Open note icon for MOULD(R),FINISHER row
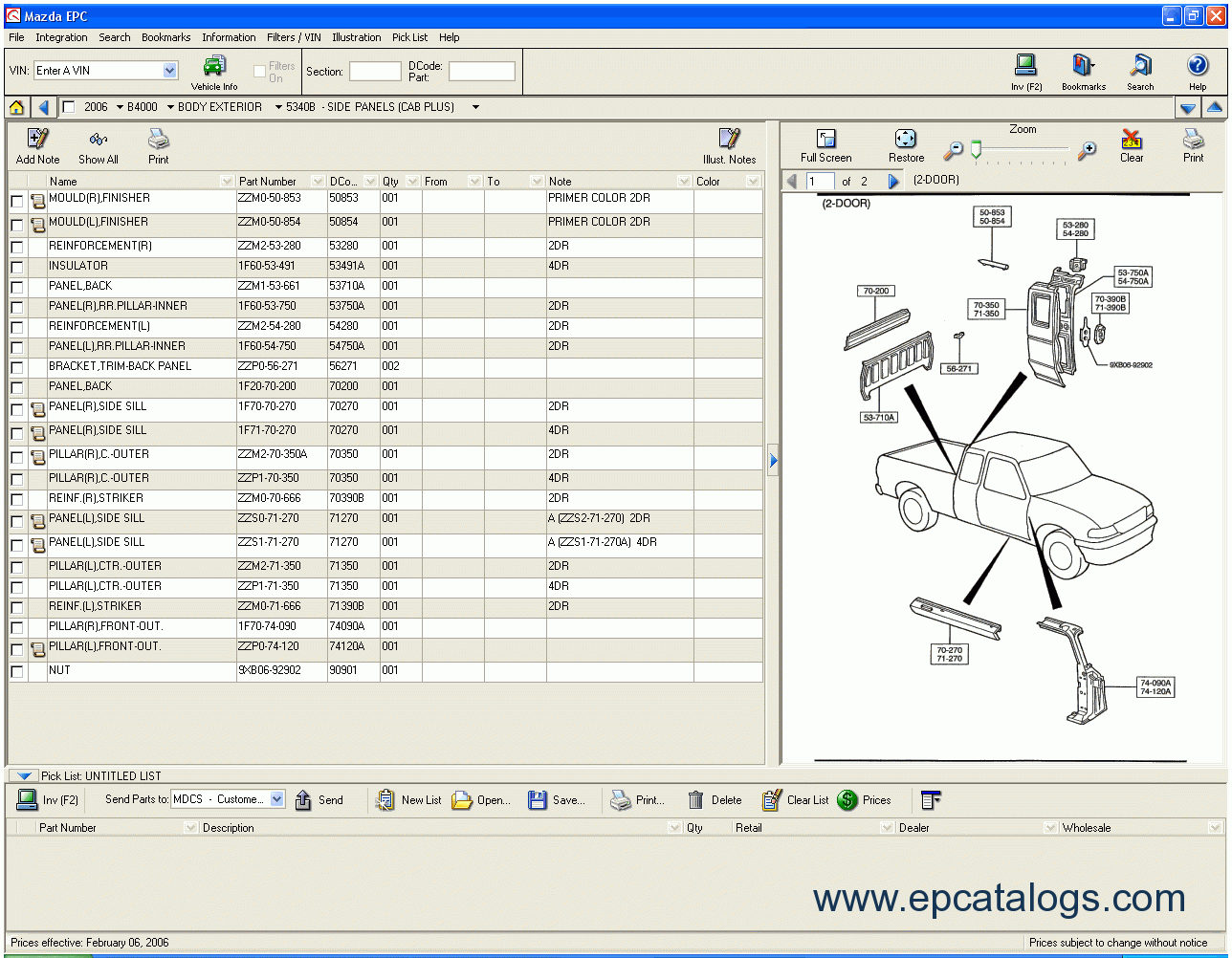Viewport: 1232px width, 958px height. click(37, 201)
